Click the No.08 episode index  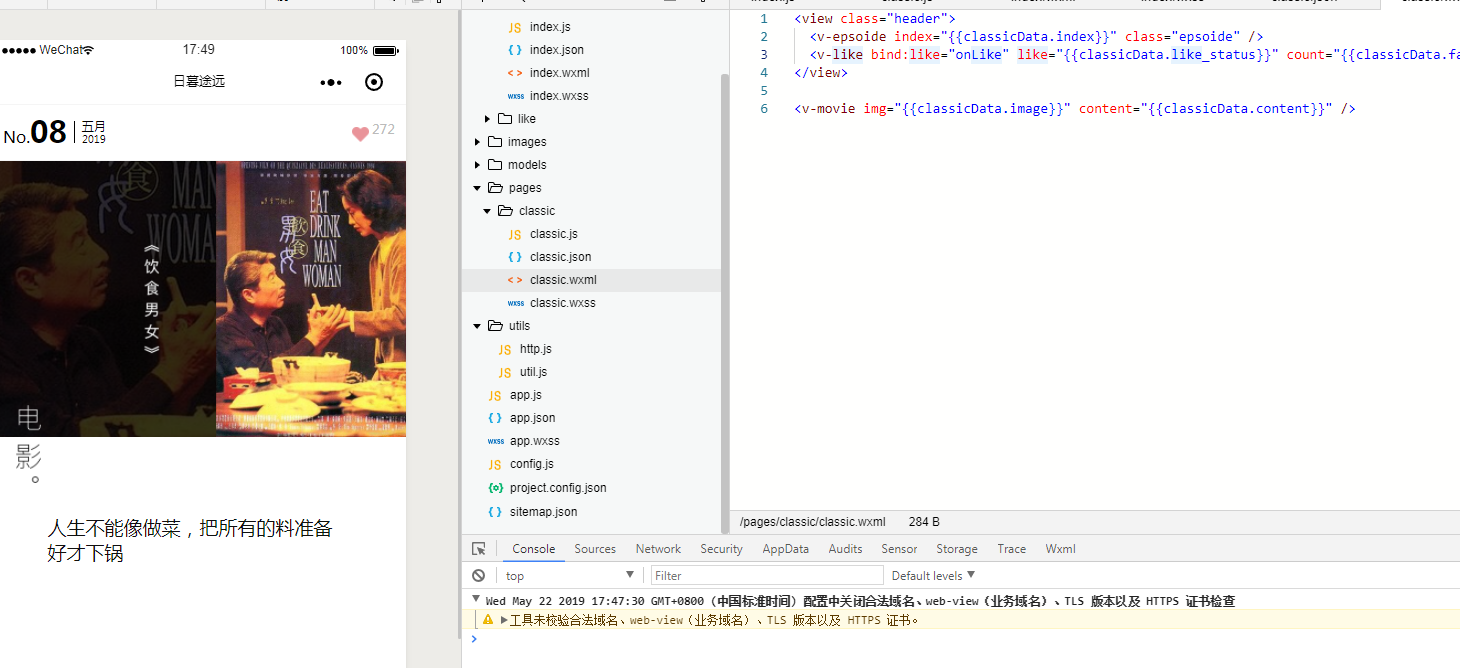[x=35, y=133]
